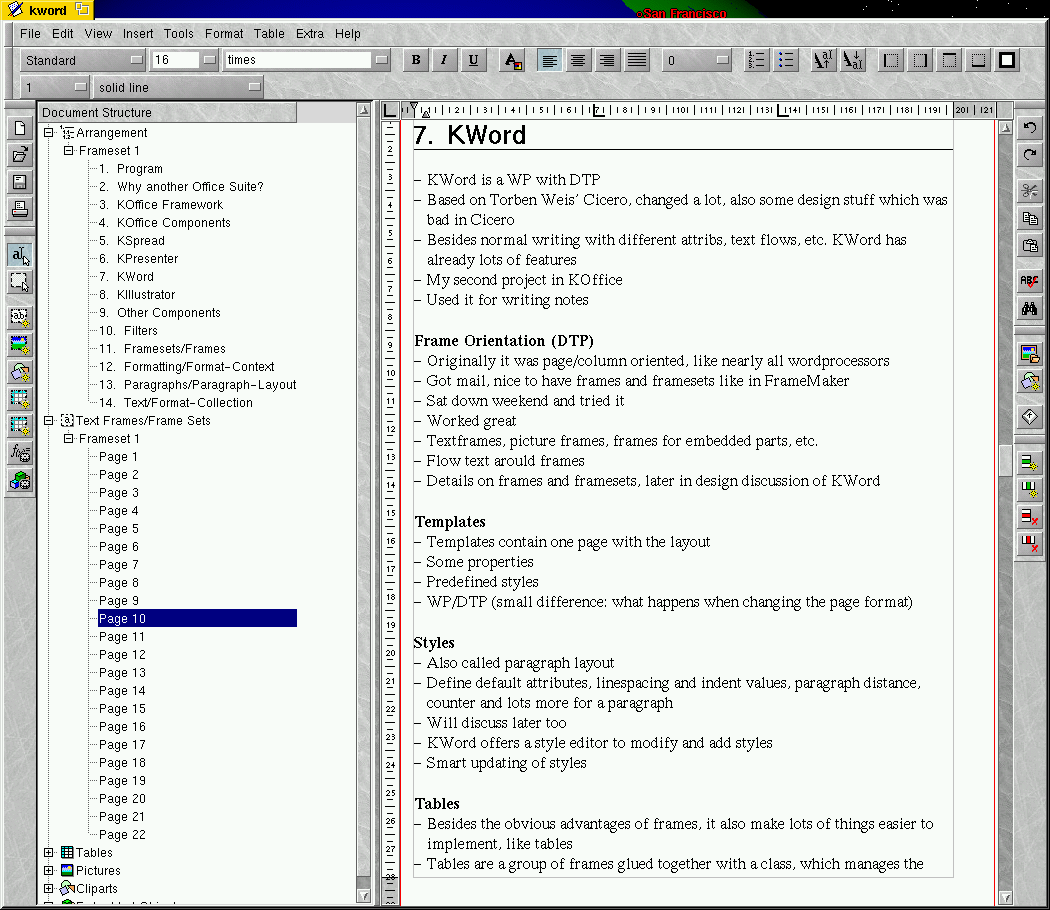This screenshot has height=910, width=1050.
Task: Save the document with floppy icon
Action: point(20,182)
